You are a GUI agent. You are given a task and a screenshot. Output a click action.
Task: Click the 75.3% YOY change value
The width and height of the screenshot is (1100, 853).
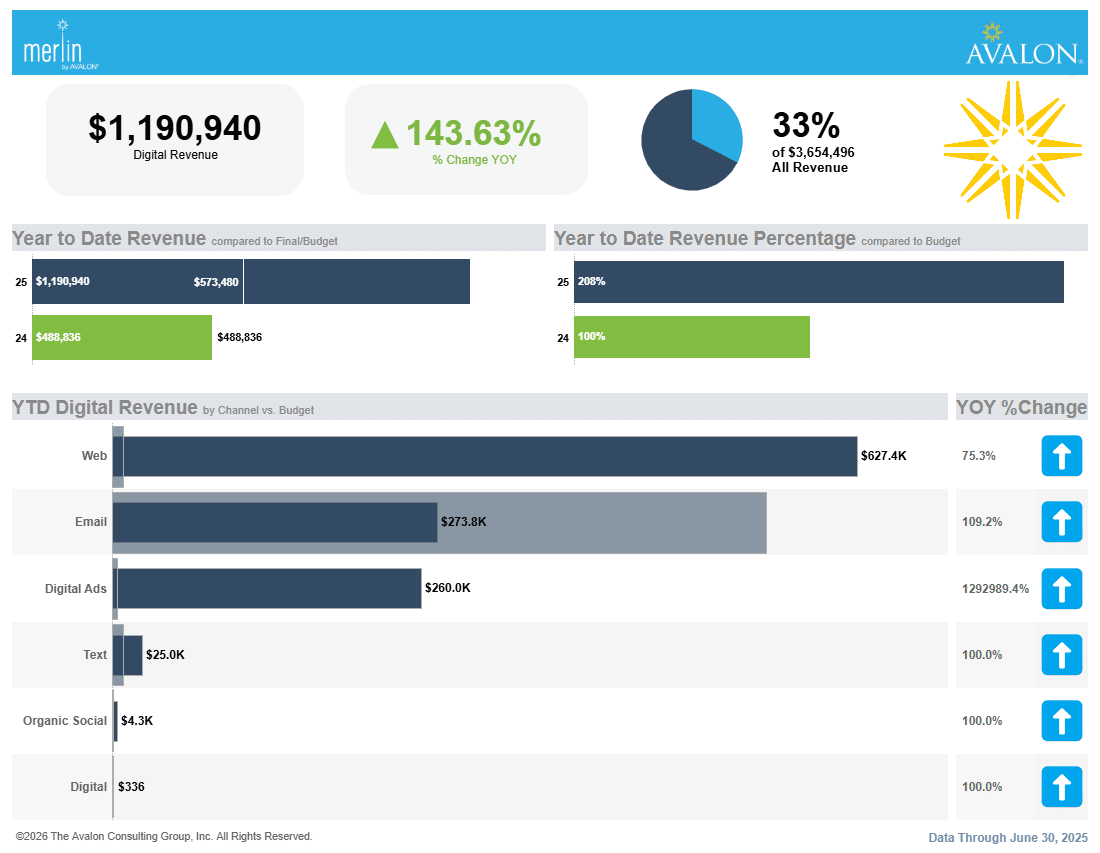(979, 456)
